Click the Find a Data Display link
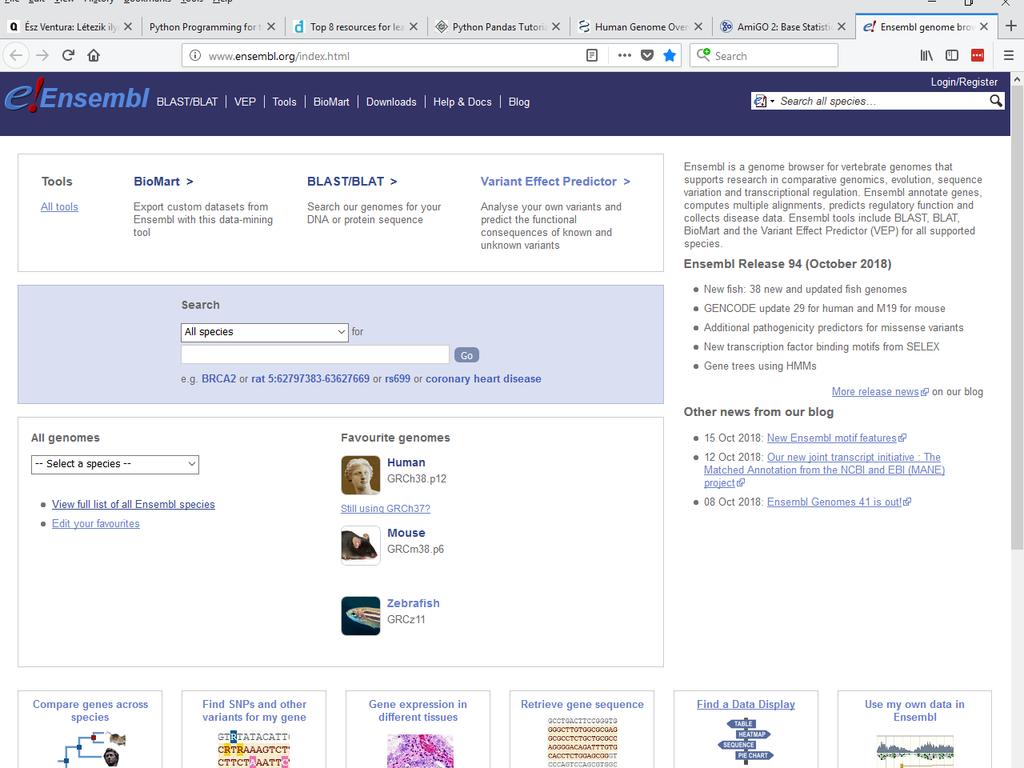 (x=746, y=704)
